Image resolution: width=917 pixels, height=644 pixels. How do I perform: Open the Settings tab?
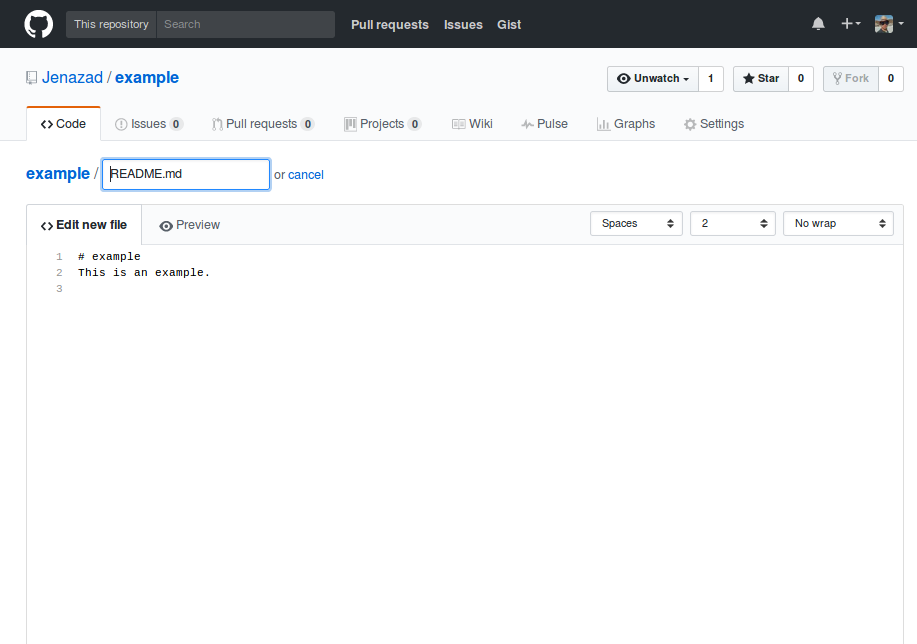[714, 124]
